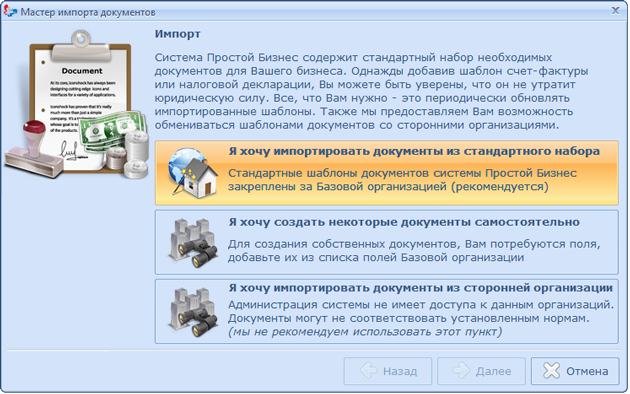
Task: Click the house and globe standard set icon
Action: coord(193,173)
